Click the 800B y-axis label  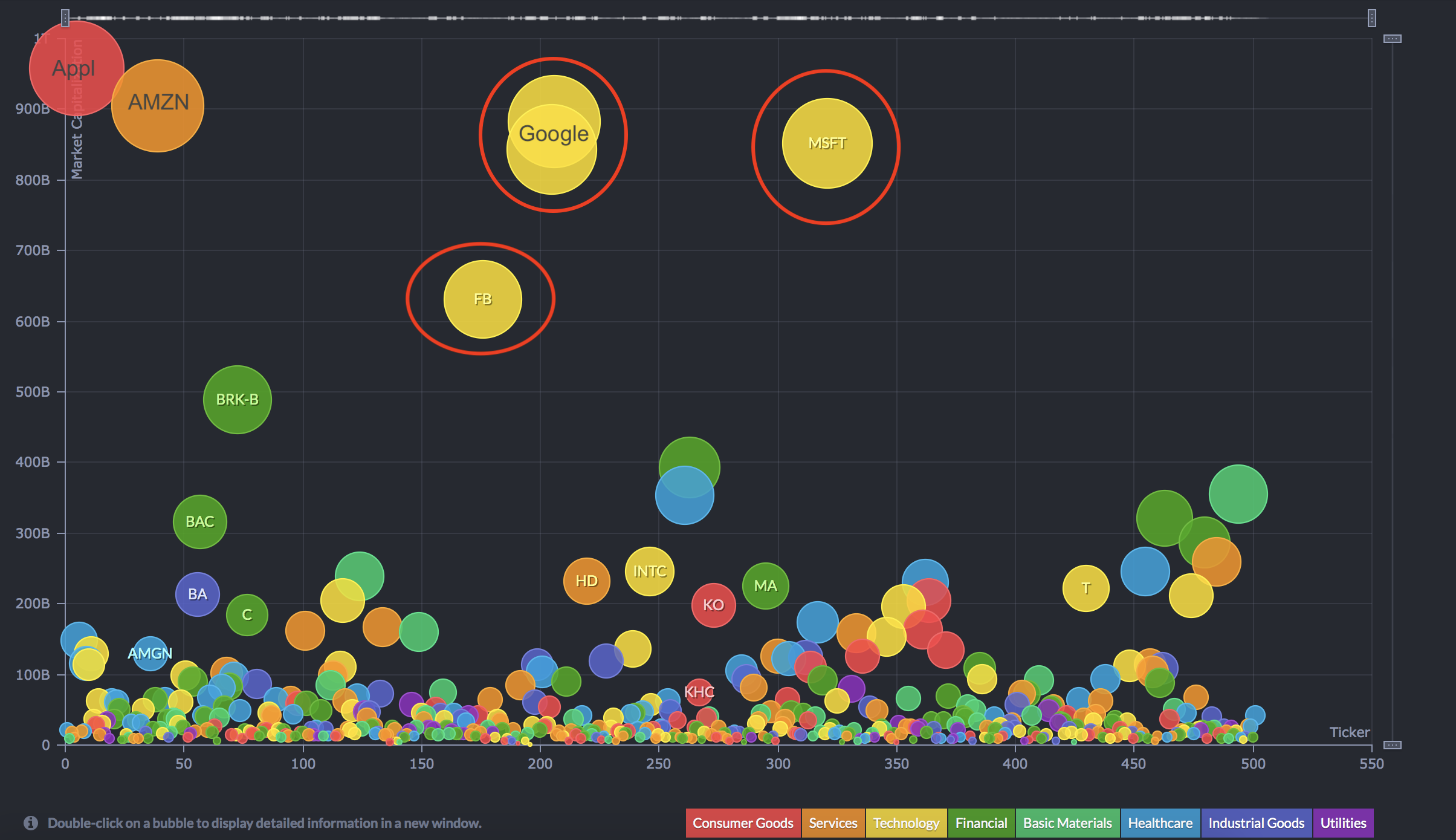[x=33, y=180]
